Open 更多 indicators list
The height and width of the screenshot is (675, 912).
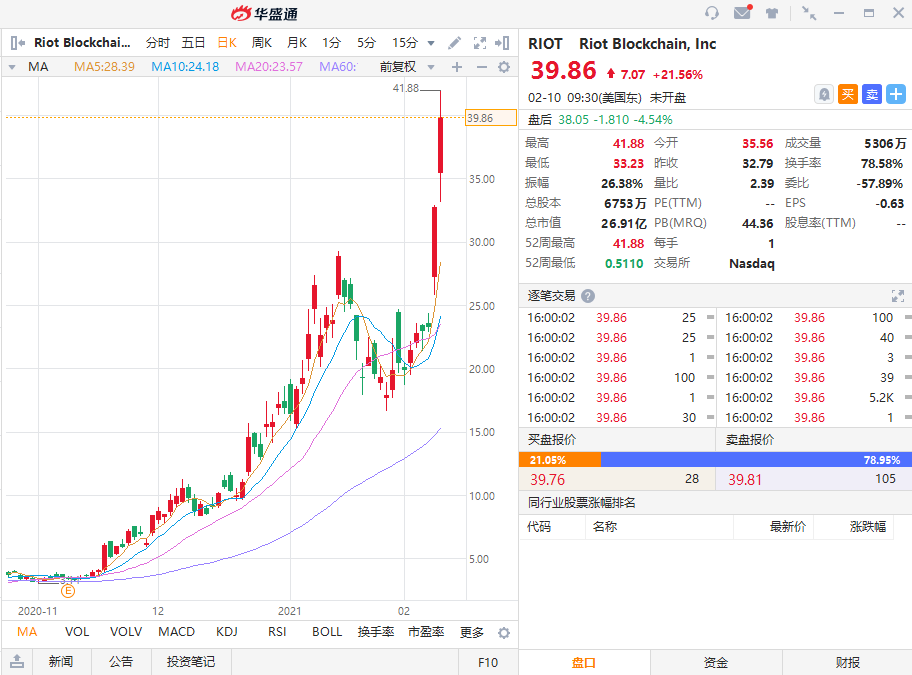click(x=472, y=632)
